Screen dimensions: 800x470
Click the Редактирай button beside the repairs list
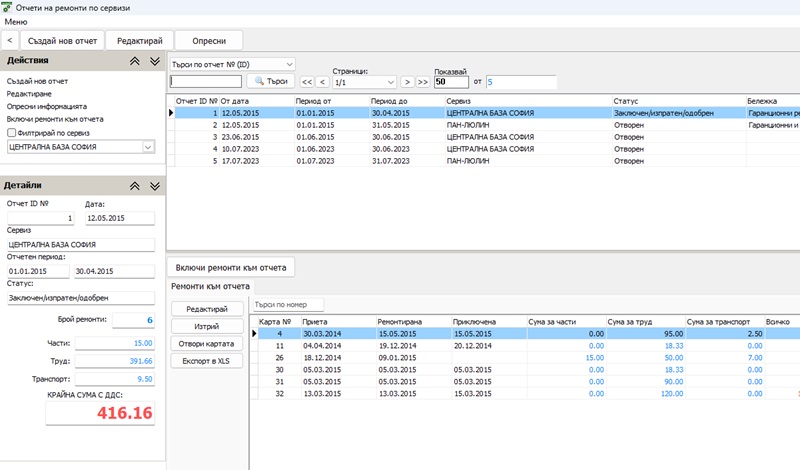[x=207, y=309]
